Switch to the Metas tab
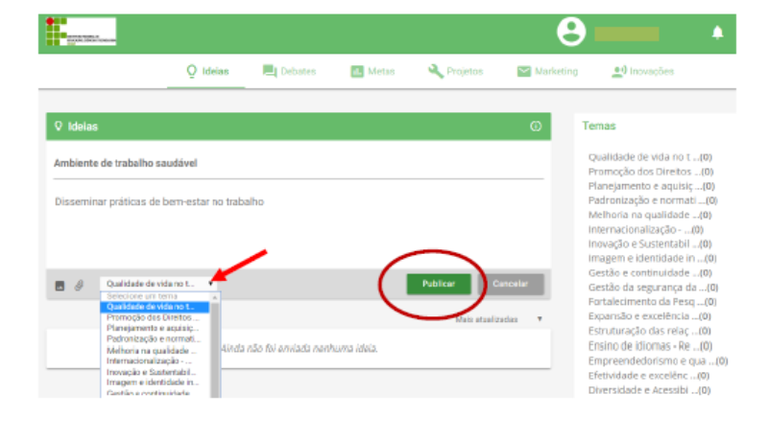The height and width of the screenshot is (441, 768). point(372,71)
